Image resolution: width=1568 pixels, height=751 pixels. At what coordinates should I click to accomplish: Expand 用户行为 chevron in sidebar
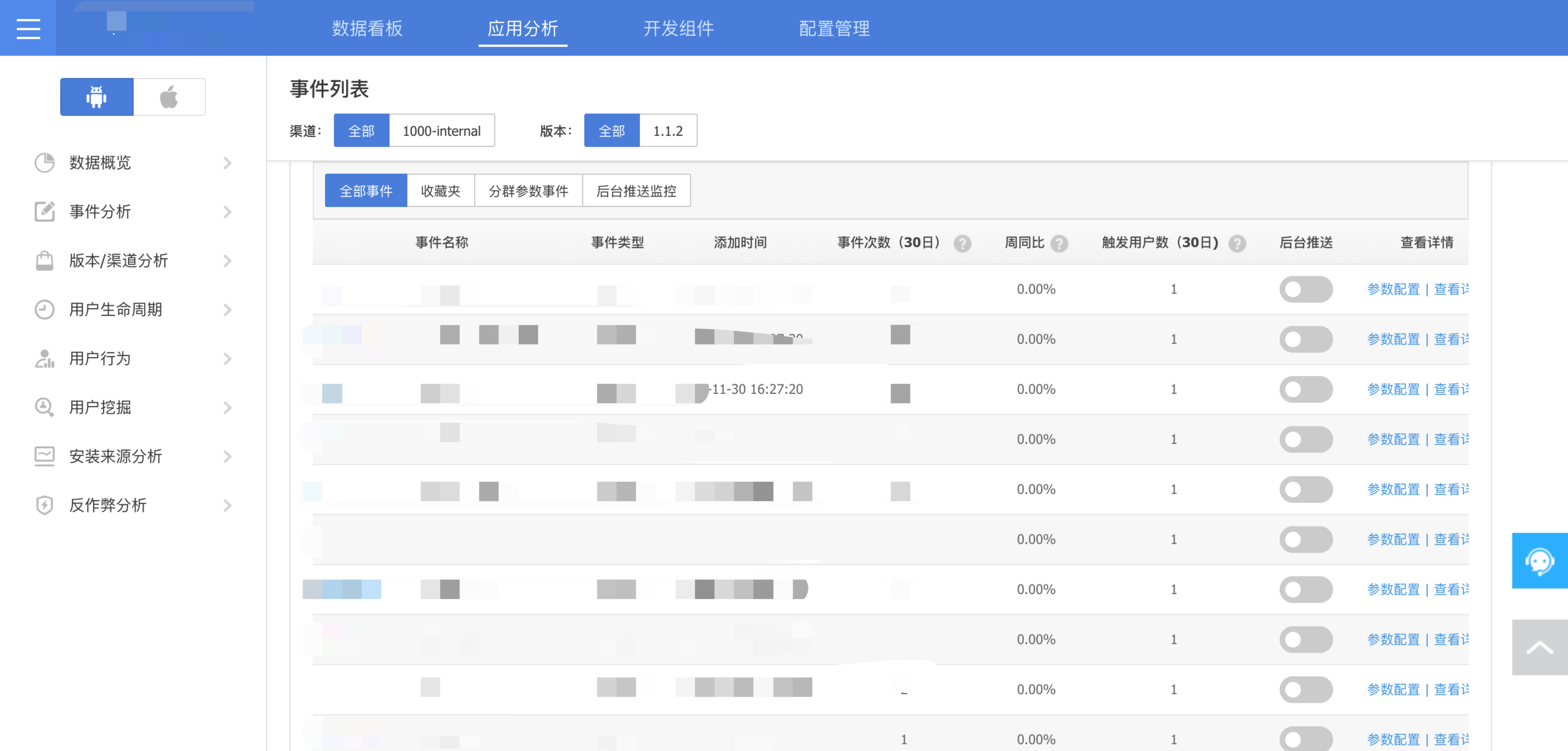pos(227,359)
